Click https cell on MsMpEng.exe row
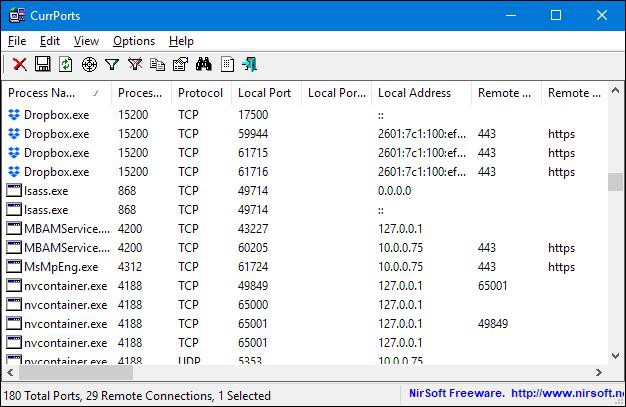Screen dimensions: 626x407 [x=561, y=267]
